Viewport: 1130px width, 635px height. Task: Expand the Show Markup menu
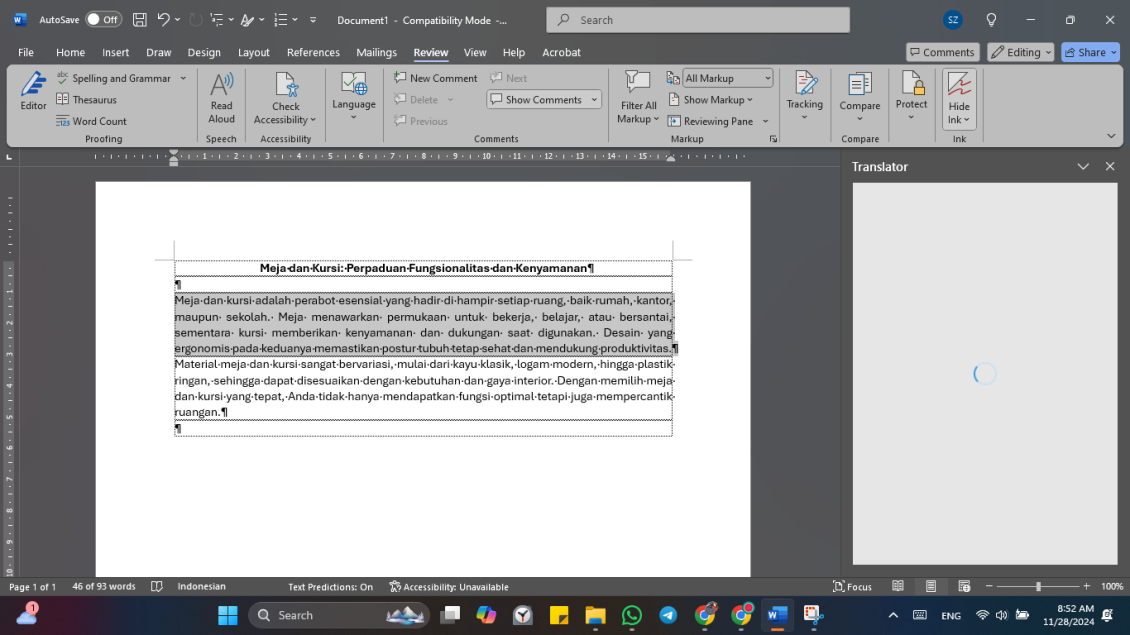713,99
